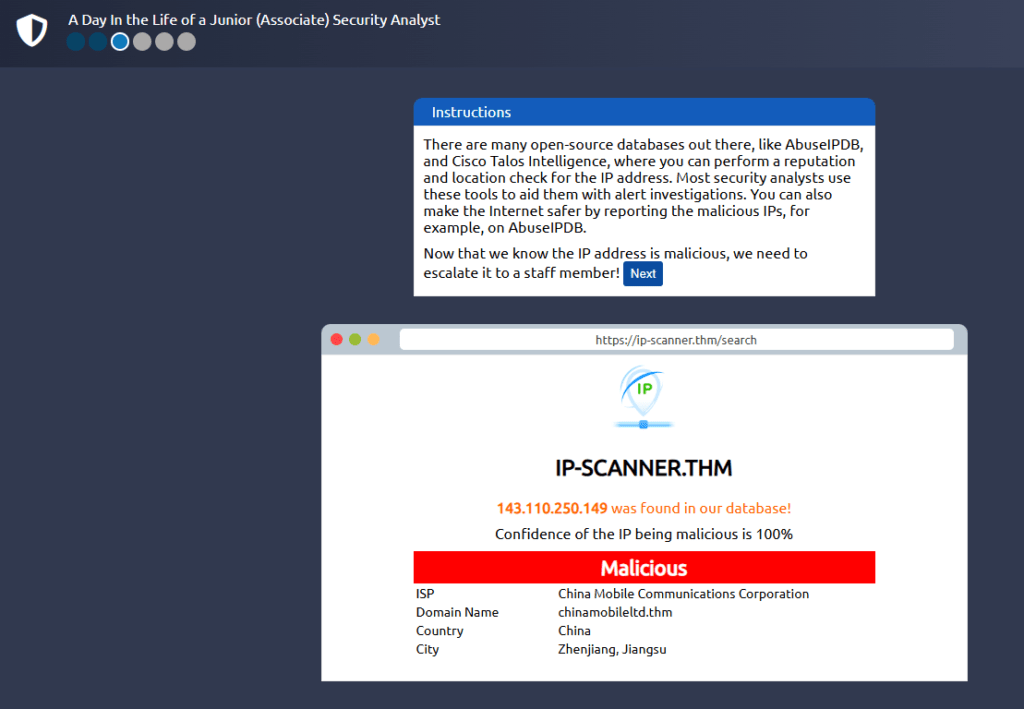Click the highlighted third step dot
The width and height of the screenshot is (1024, 709).
coord(120,42)
